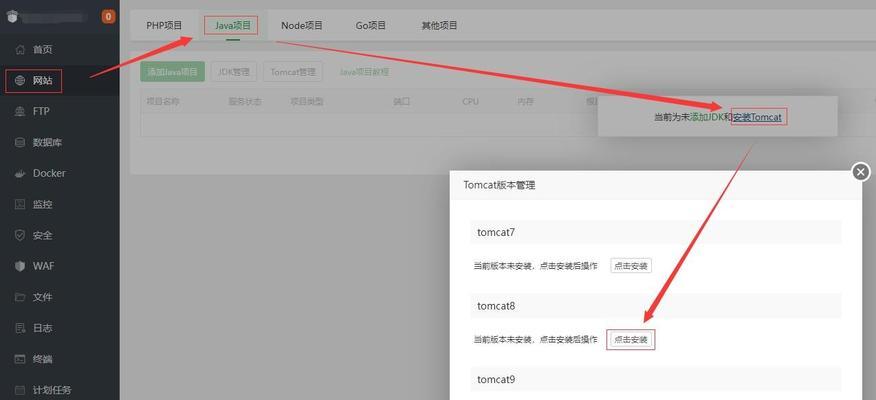Switch to the Node项目 tab
The width and height of the screenshot is (876, 400).
click(x=302, y=25)
